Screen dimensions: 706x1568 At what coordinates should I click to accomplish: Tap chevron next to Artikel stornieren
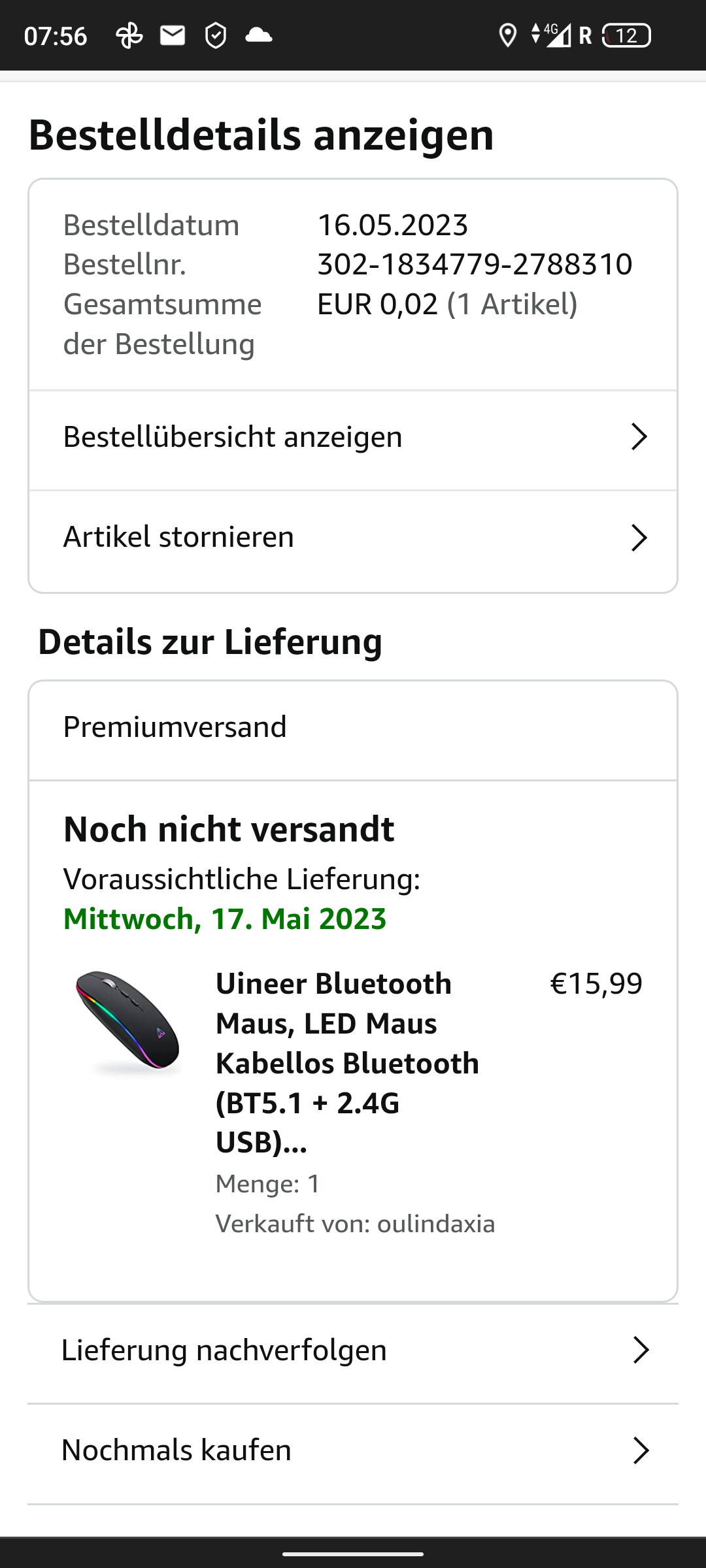click(x=639, y=538)
